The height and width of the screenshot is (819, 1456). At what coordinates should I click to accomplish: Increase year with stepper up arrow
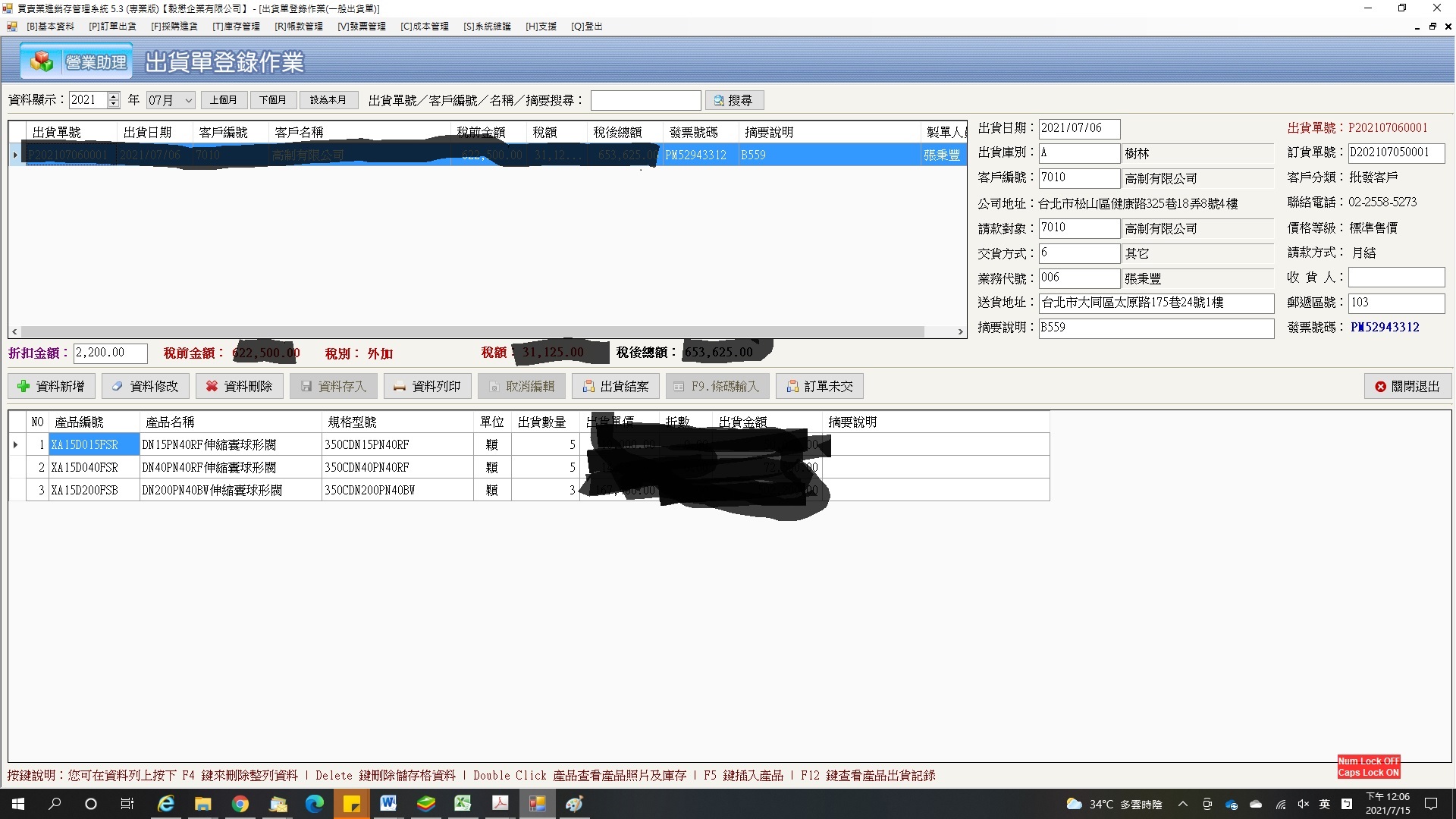click(114, 96)
